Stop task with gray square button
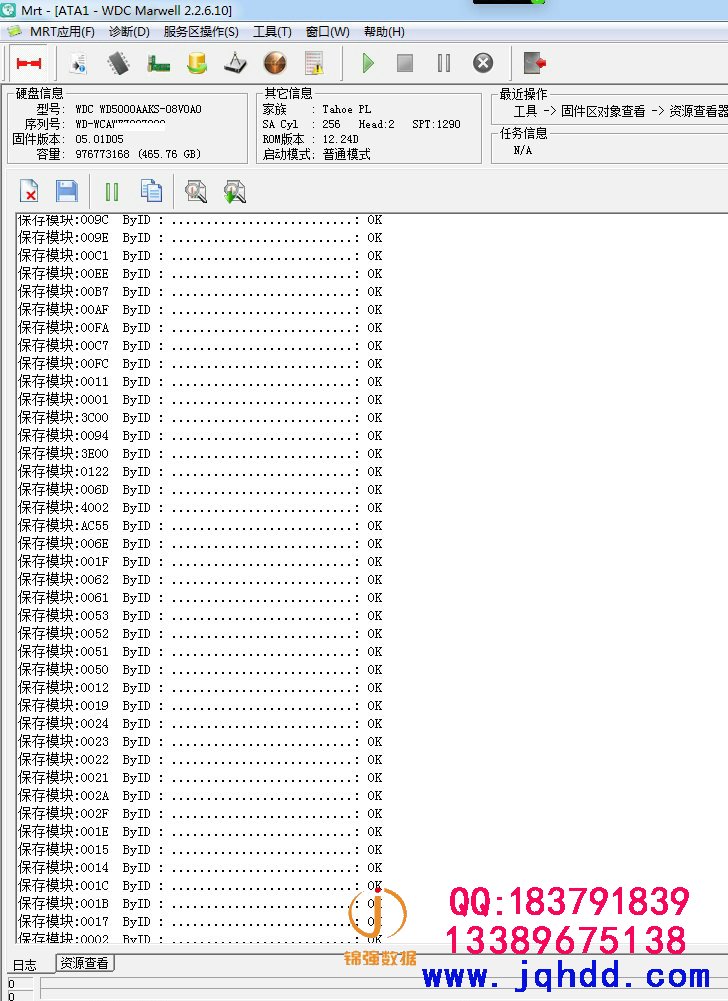 coord(405,63)
